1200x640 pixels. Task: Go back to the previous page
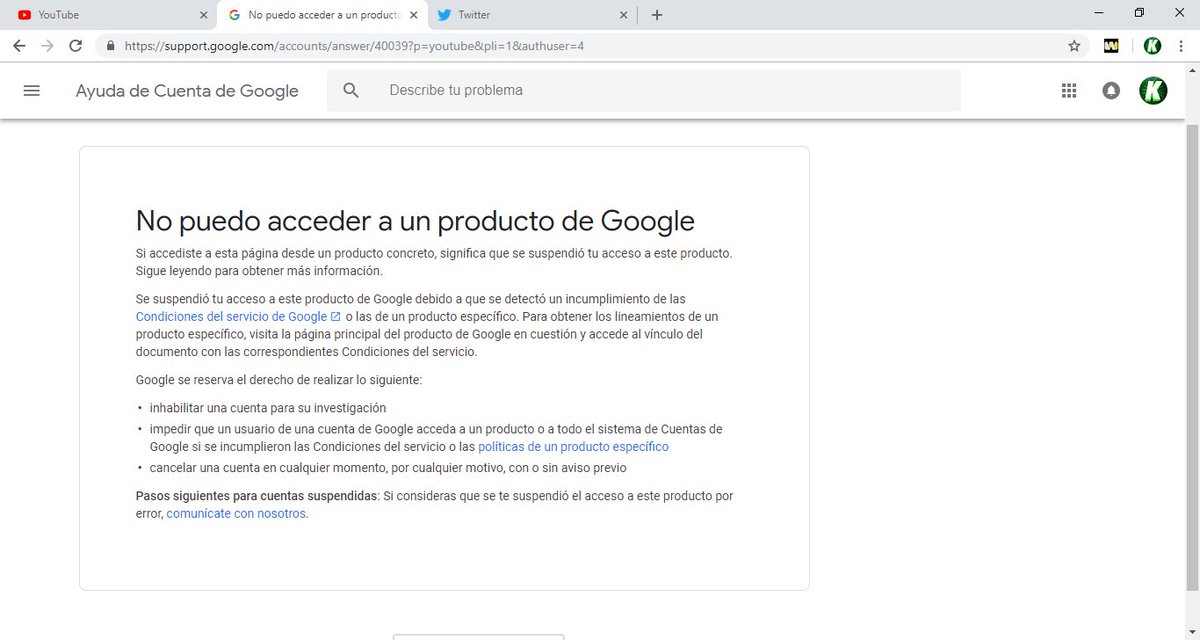tap(19, 46)
